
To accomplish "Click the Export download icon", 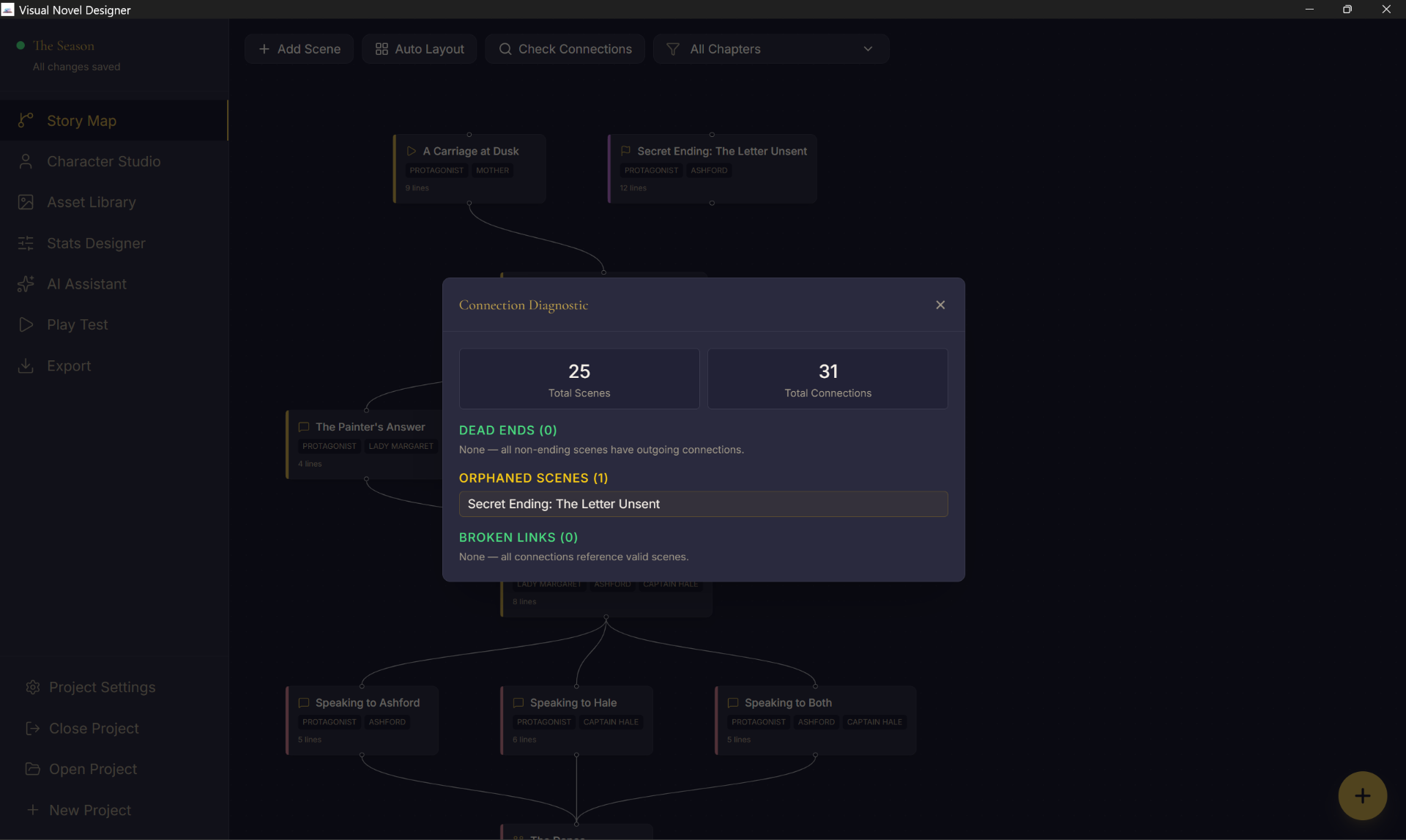I will click(x=26, y=365).
